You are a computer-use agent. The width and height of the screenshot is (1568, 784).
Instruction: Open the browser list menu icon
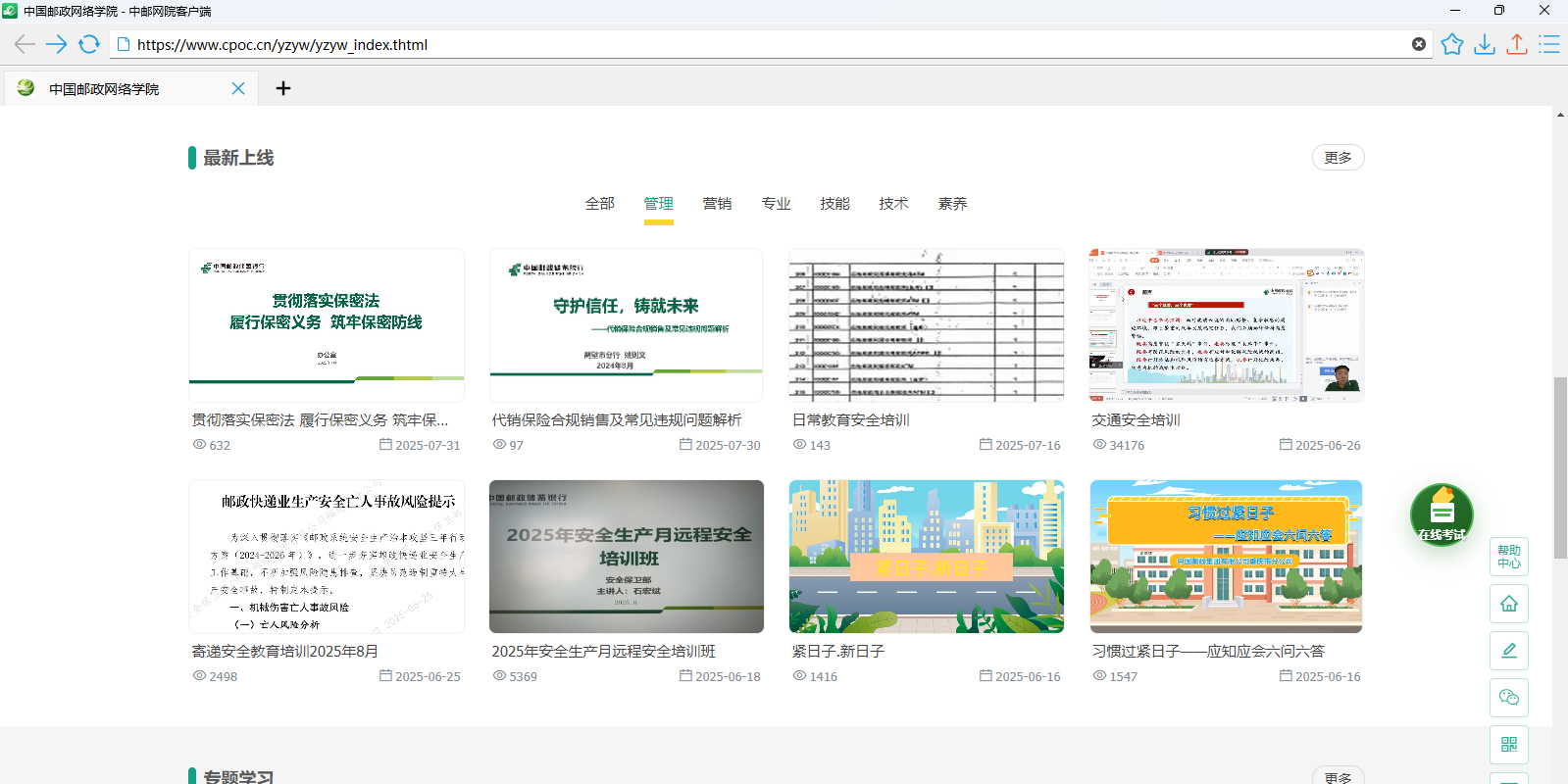[x=1549, y=44]
